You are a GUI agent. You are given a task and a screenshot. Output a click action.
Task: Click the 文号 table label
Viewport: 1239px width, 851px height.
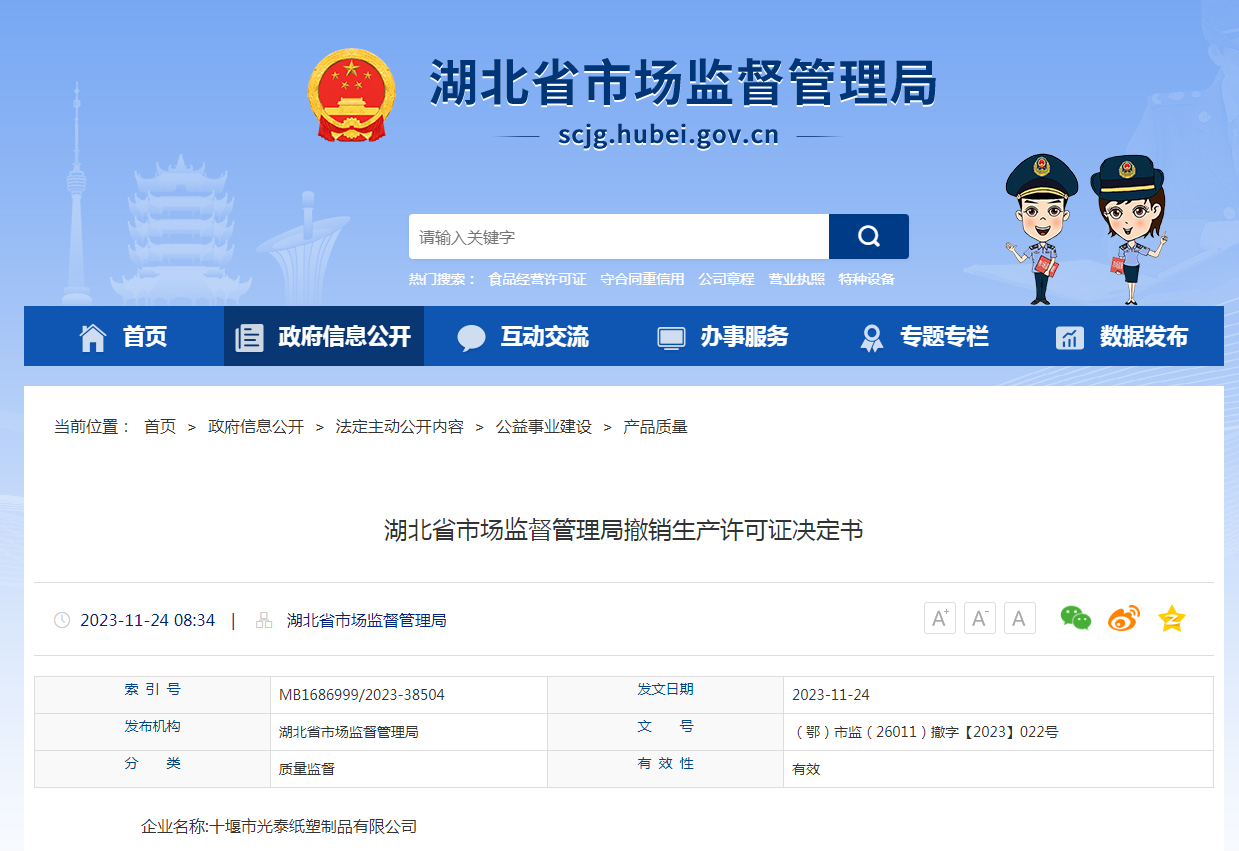coord(666,726)
